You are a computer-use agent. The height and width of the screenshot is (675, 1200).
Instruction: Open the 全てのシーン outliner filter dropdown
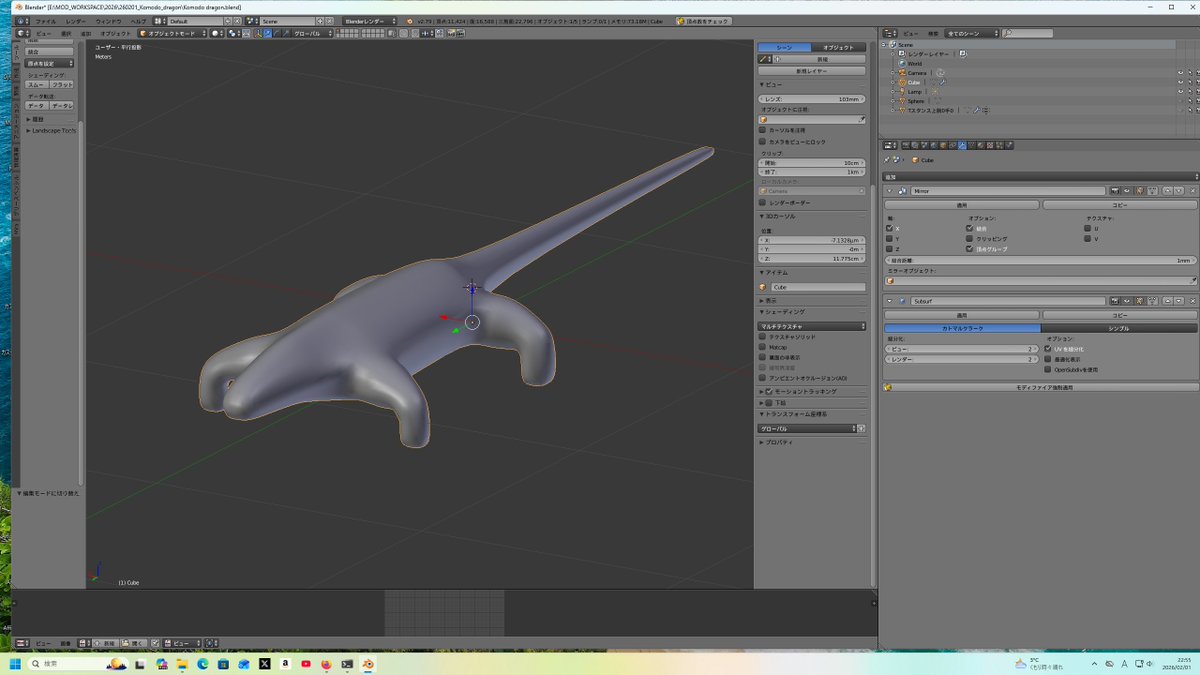(973, 33)
